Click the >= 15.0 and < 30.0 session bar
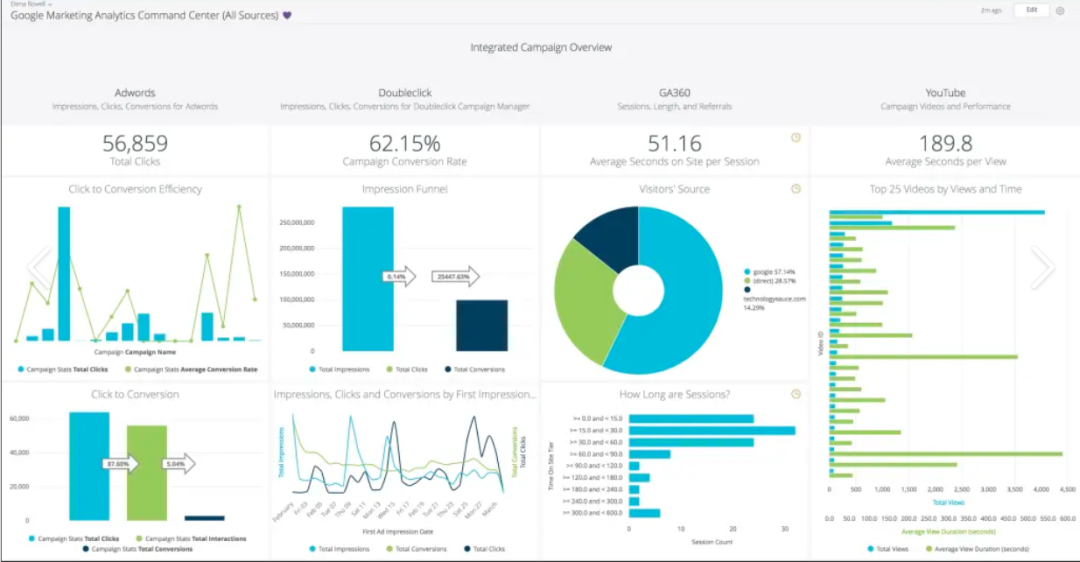The height and width of the screenshot is (562, 1080). [x=712, y=430]
